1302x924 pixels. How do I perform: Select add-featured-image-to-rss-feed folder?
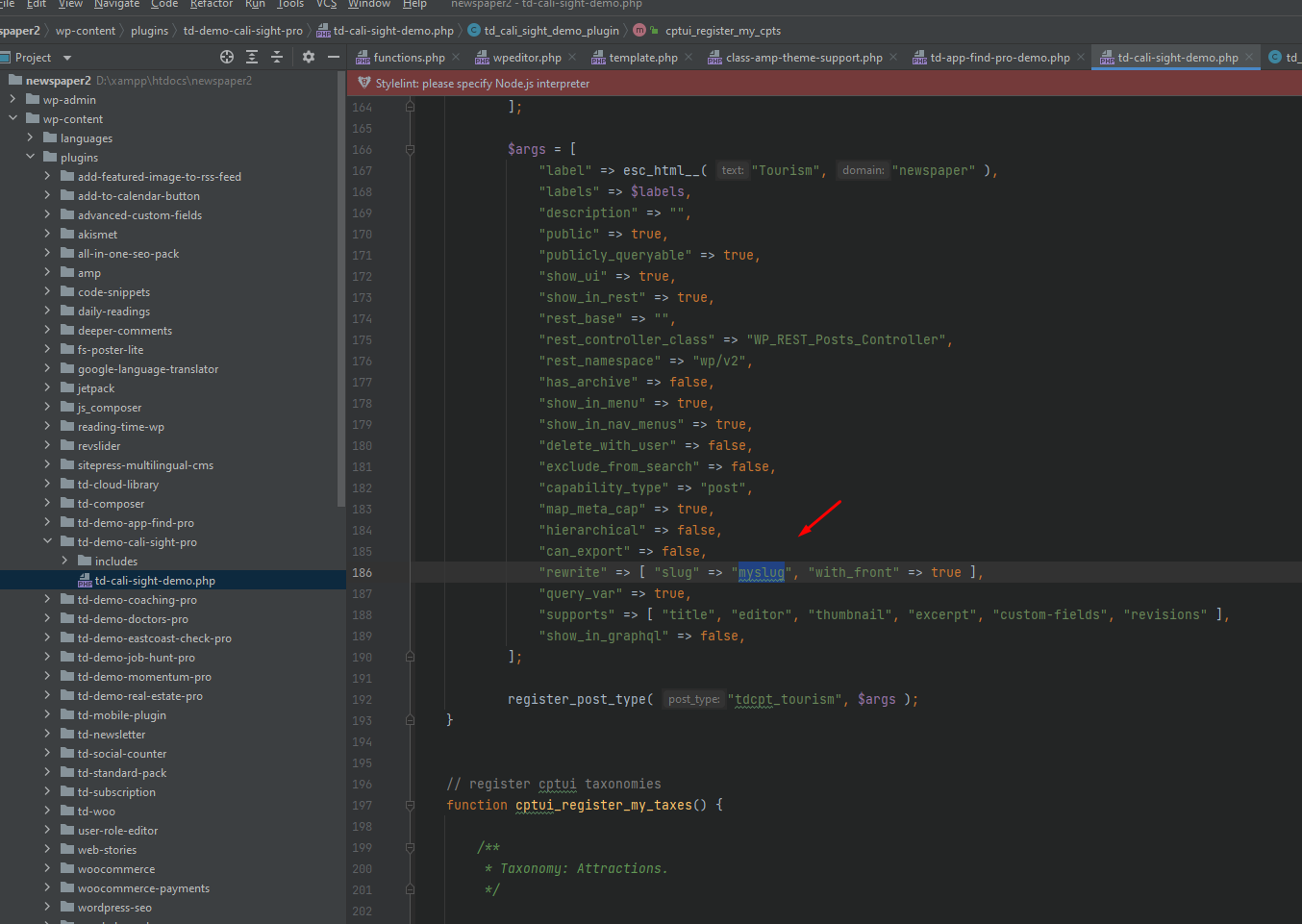pyautogui.click(x=160, y=176)
